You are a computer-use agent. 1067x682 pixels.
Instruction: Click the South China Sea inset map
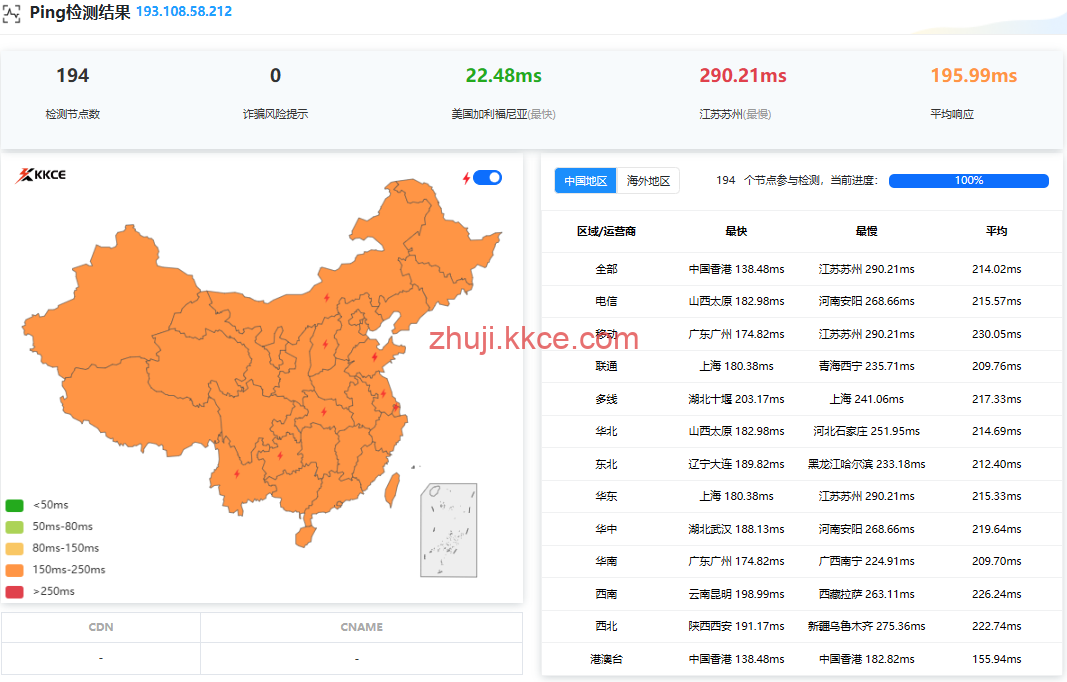[448, 530]
